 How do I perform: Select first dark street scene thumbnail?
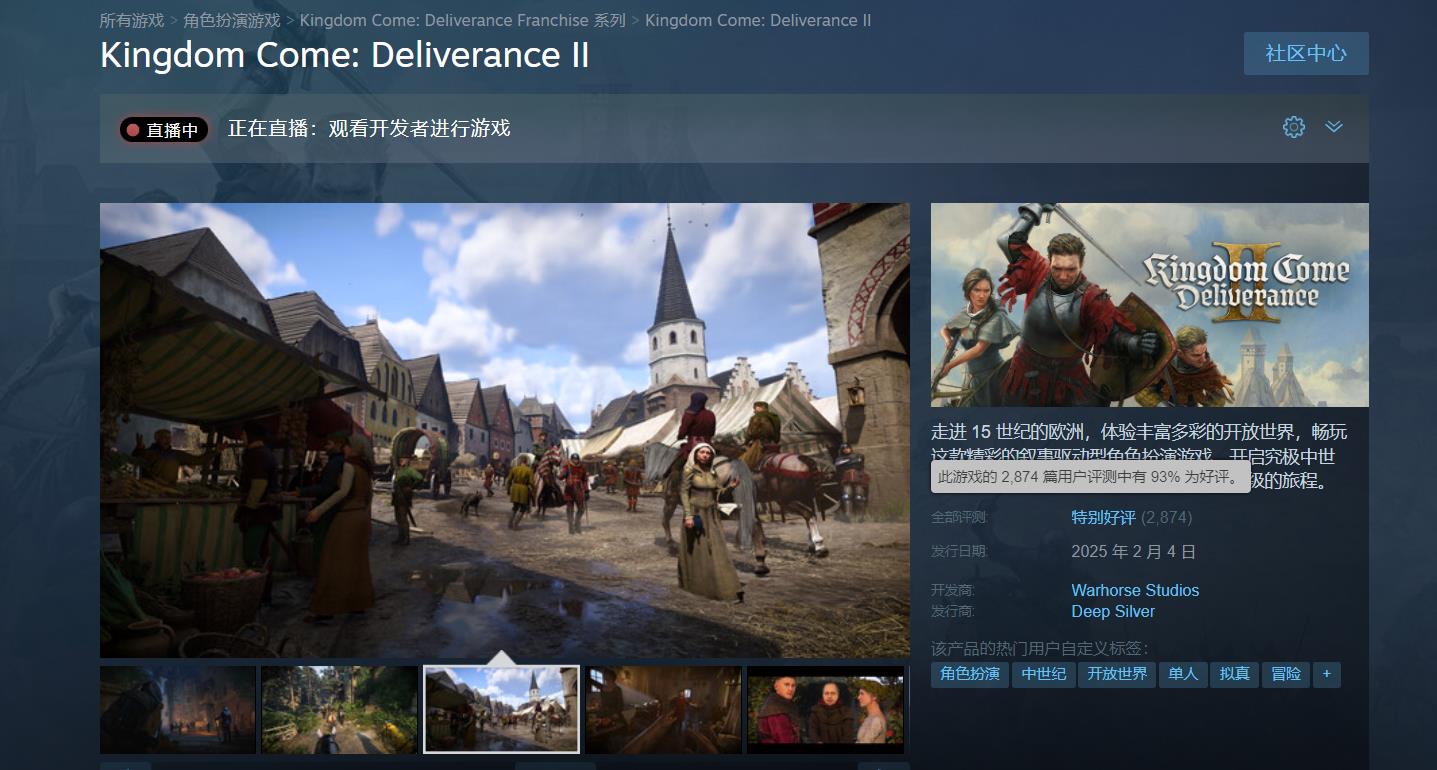(x=177, y=709)
